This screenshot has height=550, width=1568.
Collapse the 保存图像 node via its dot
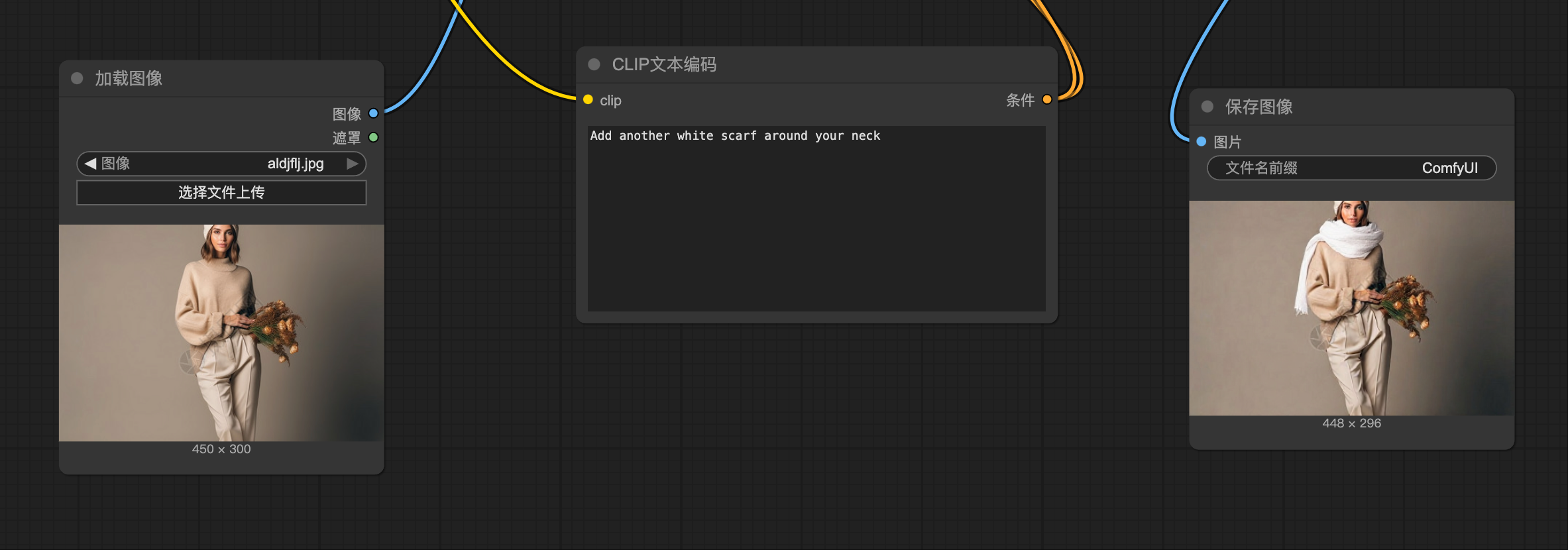(1207, 107)
